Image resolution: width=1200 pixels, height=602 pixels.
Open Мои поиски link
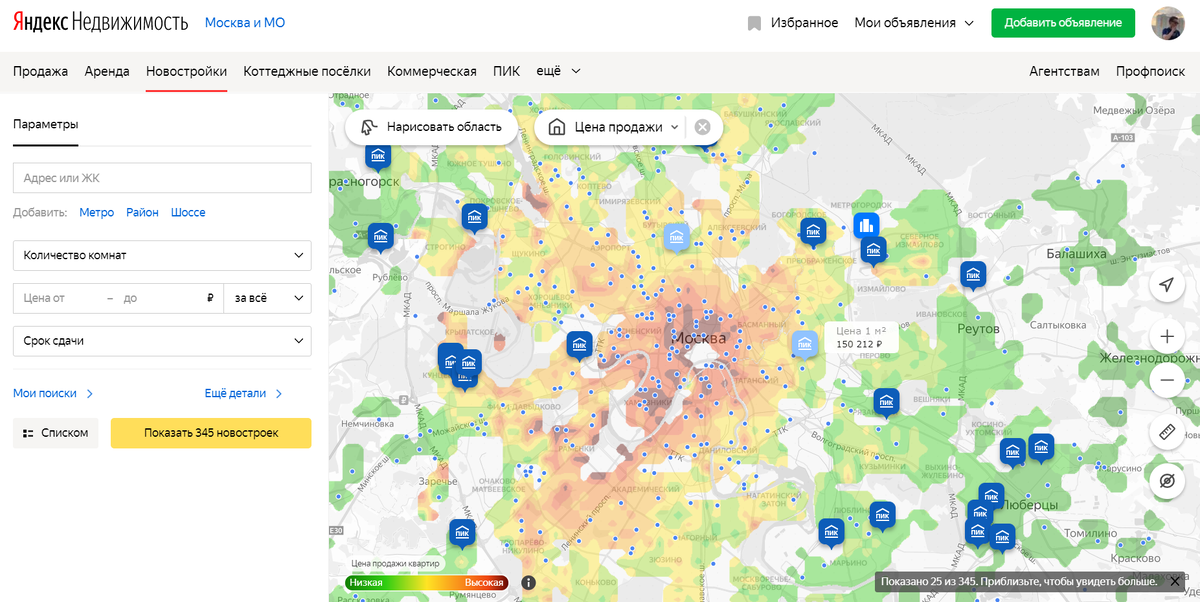(x=53, y=393)
